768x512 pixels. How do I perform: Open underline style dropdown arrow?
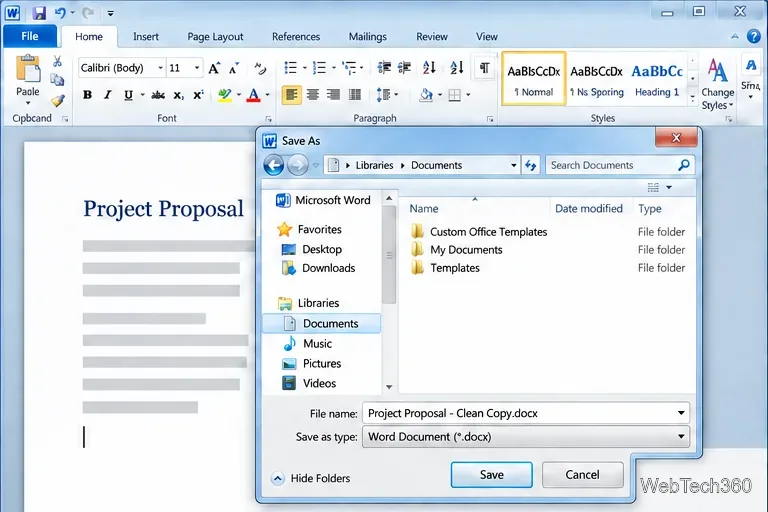pyautogui.click(x=143, y=95)
